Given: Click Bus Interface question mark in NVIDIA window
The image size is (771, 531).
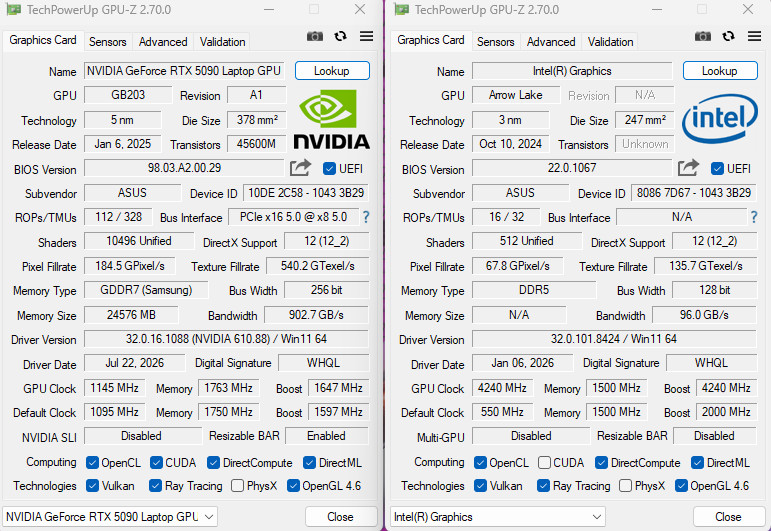Looking at the screenshot, I should pyautogui.click(x=366, y=217).
